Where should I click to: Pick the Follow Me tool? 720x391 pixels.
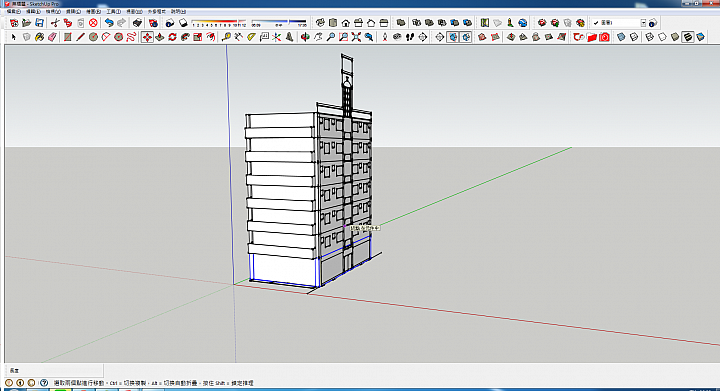185,37
